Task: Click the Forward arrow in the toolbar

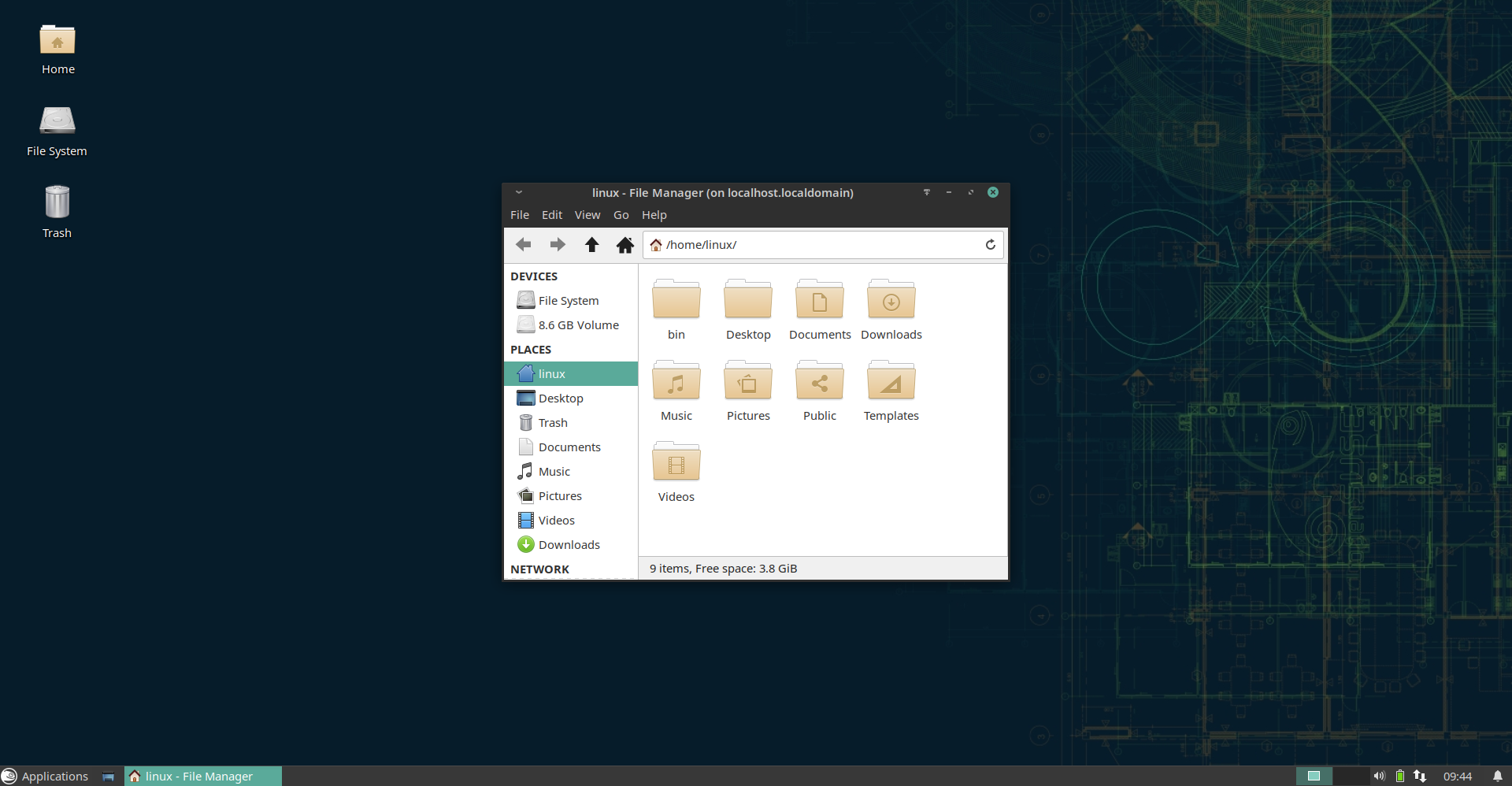Action: [x=558, y=245]
